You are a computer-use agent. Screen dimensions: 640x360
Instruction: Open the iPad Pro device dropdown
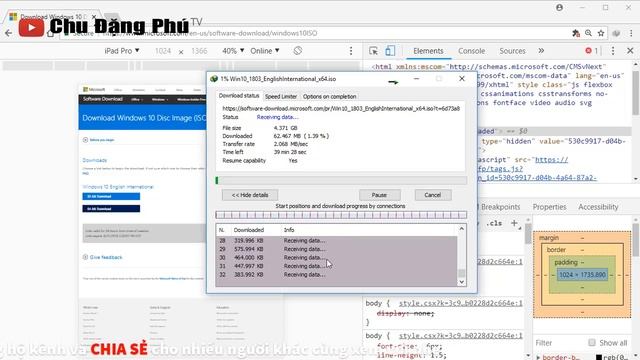tap(122, 51)
